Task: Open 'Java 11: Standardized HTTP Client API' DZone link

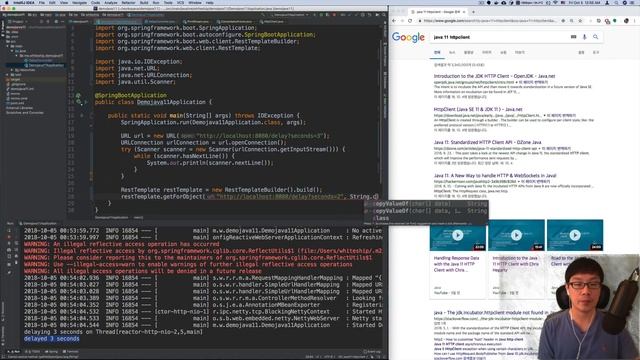Action: [x=487, y=142]
